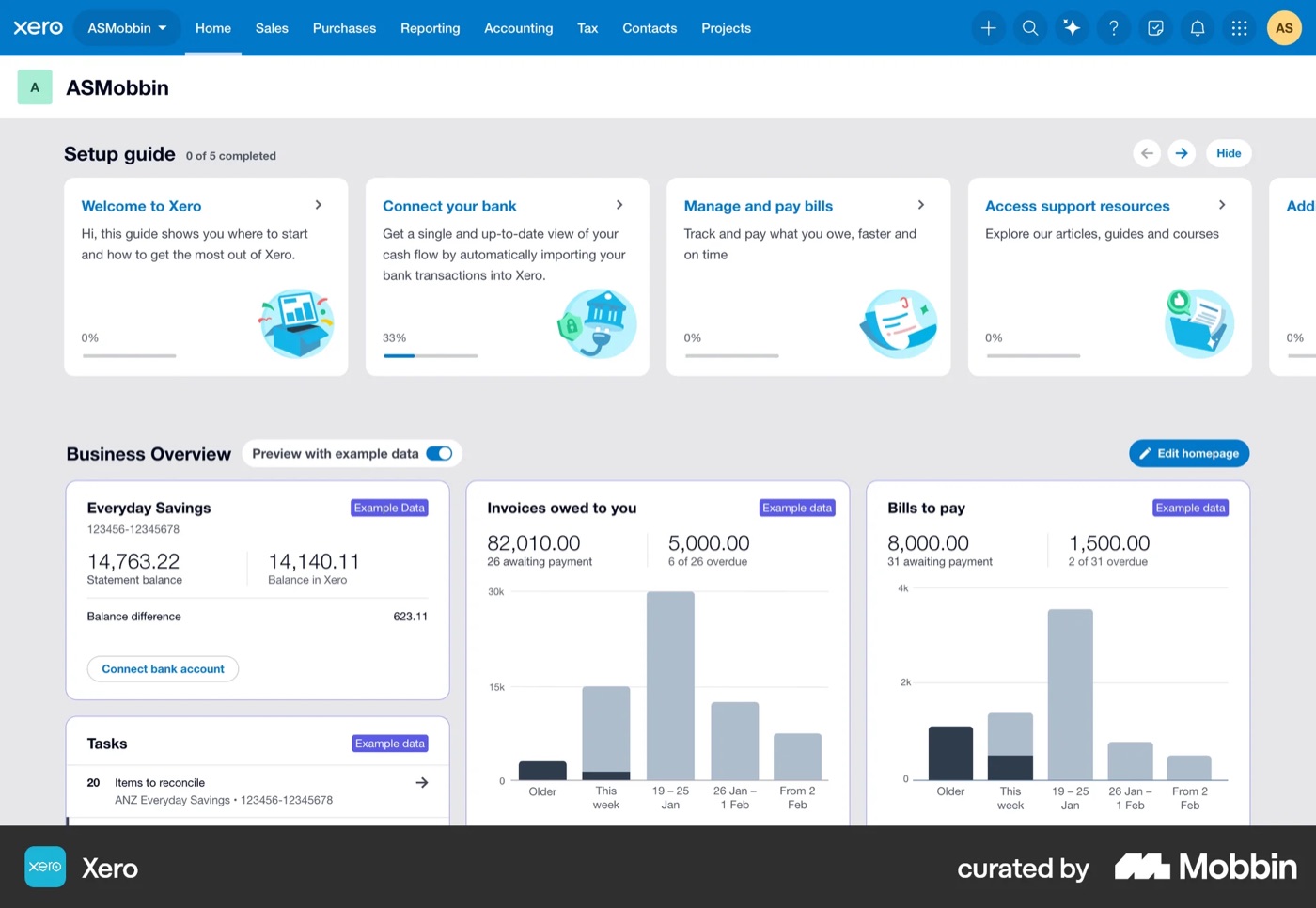The height and width of the screenshot is (908, 1316).
Task: Open the Accounting menu
Action: tap(519, 28)
